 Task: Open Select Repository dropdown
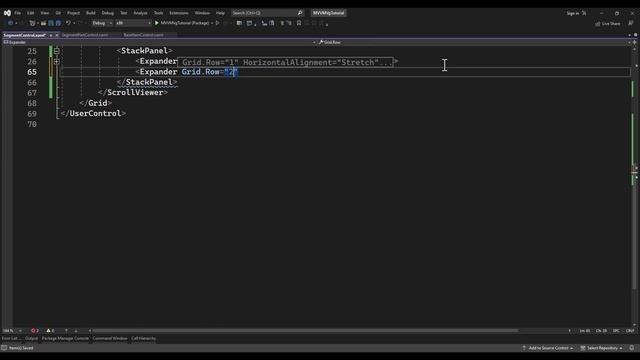point(602,348)
